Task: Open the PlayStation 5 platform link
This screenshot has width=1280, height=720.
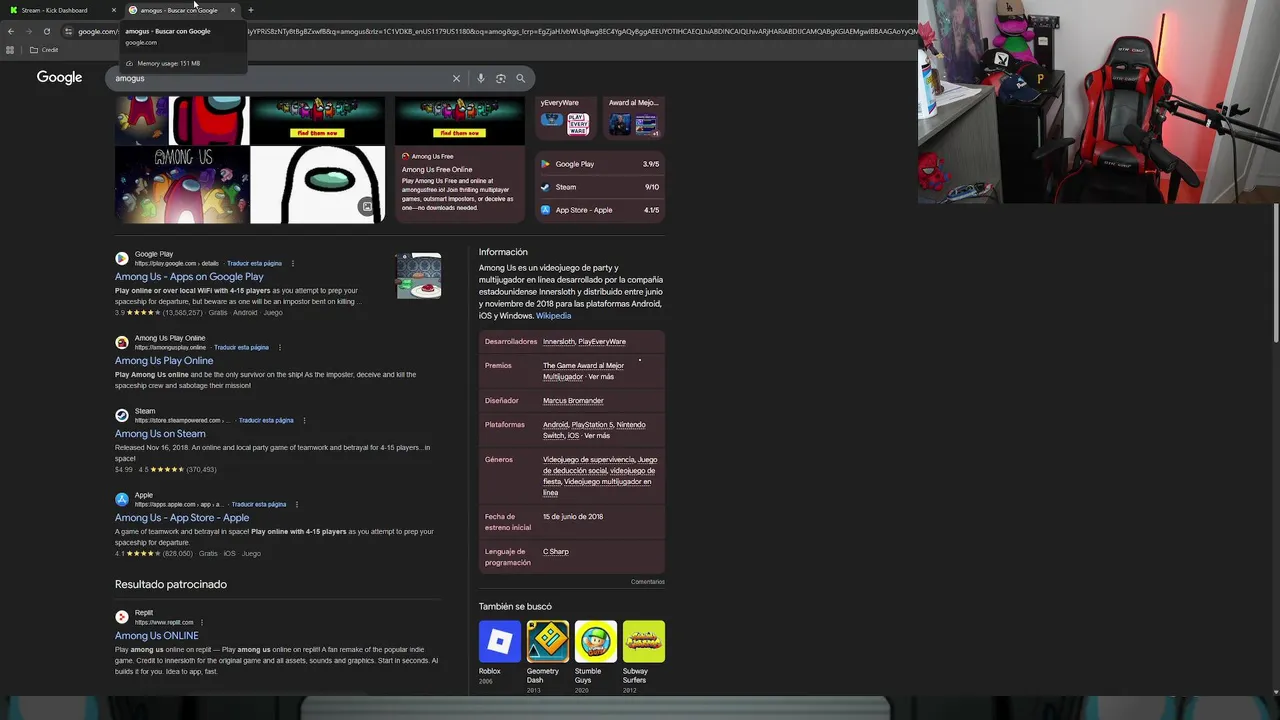Action: (x=592, y=425)
